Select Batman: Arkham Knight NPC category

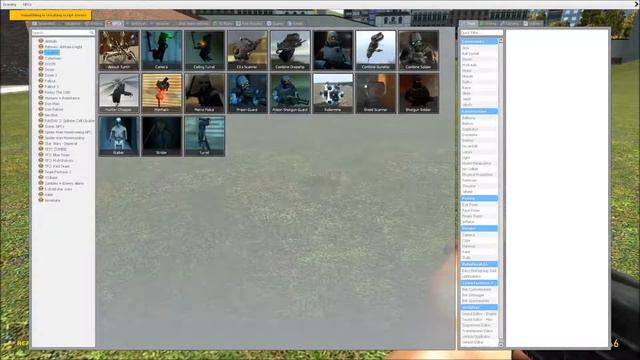tap(63, 47)
